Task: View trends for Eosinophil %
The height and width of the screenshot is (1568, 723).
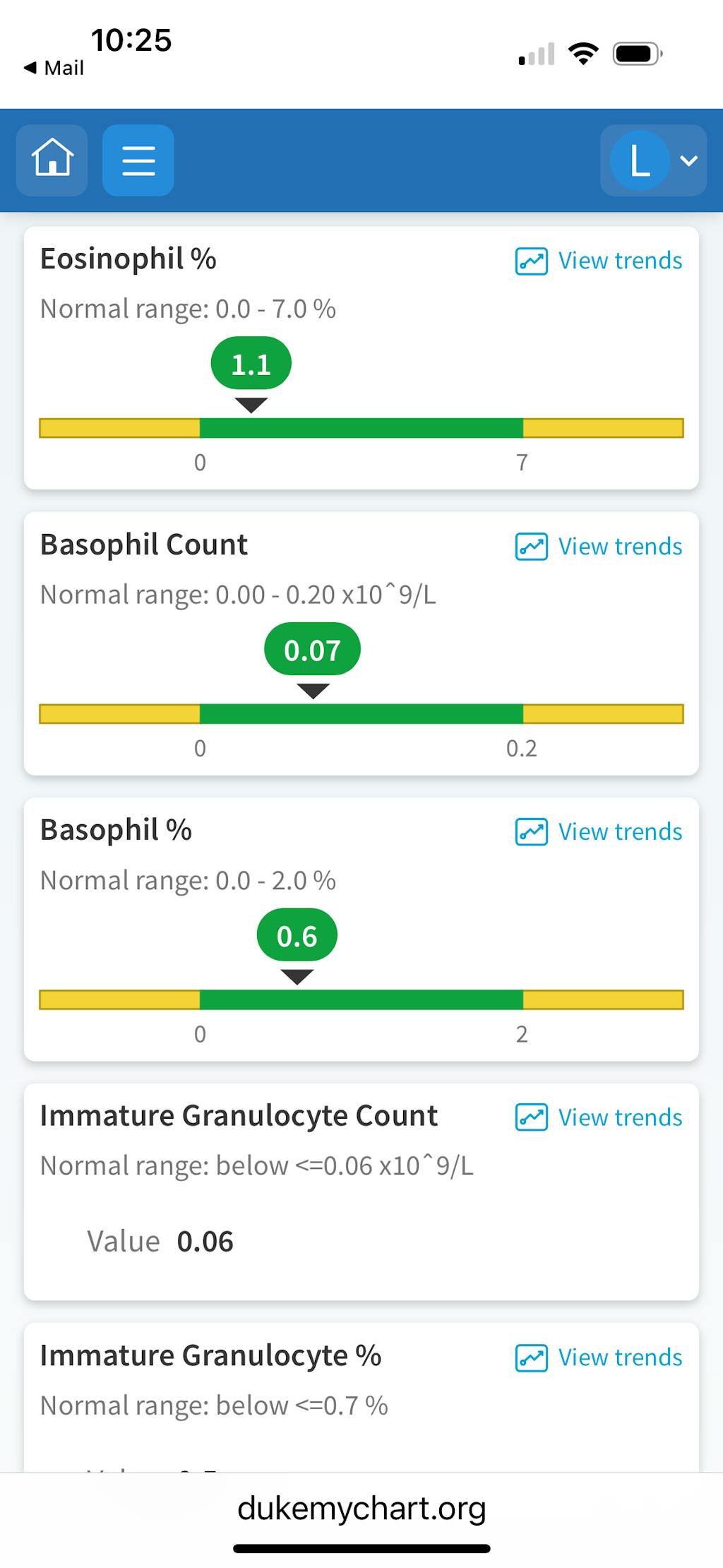Action: pos(620,261)
